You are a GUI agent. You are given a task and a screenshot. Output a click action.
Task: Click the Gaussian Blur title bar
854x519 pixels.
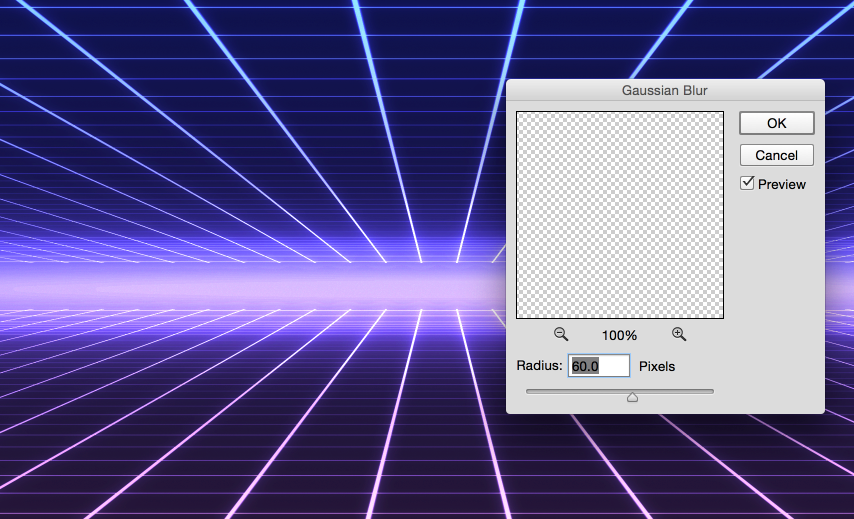point(665,90)
